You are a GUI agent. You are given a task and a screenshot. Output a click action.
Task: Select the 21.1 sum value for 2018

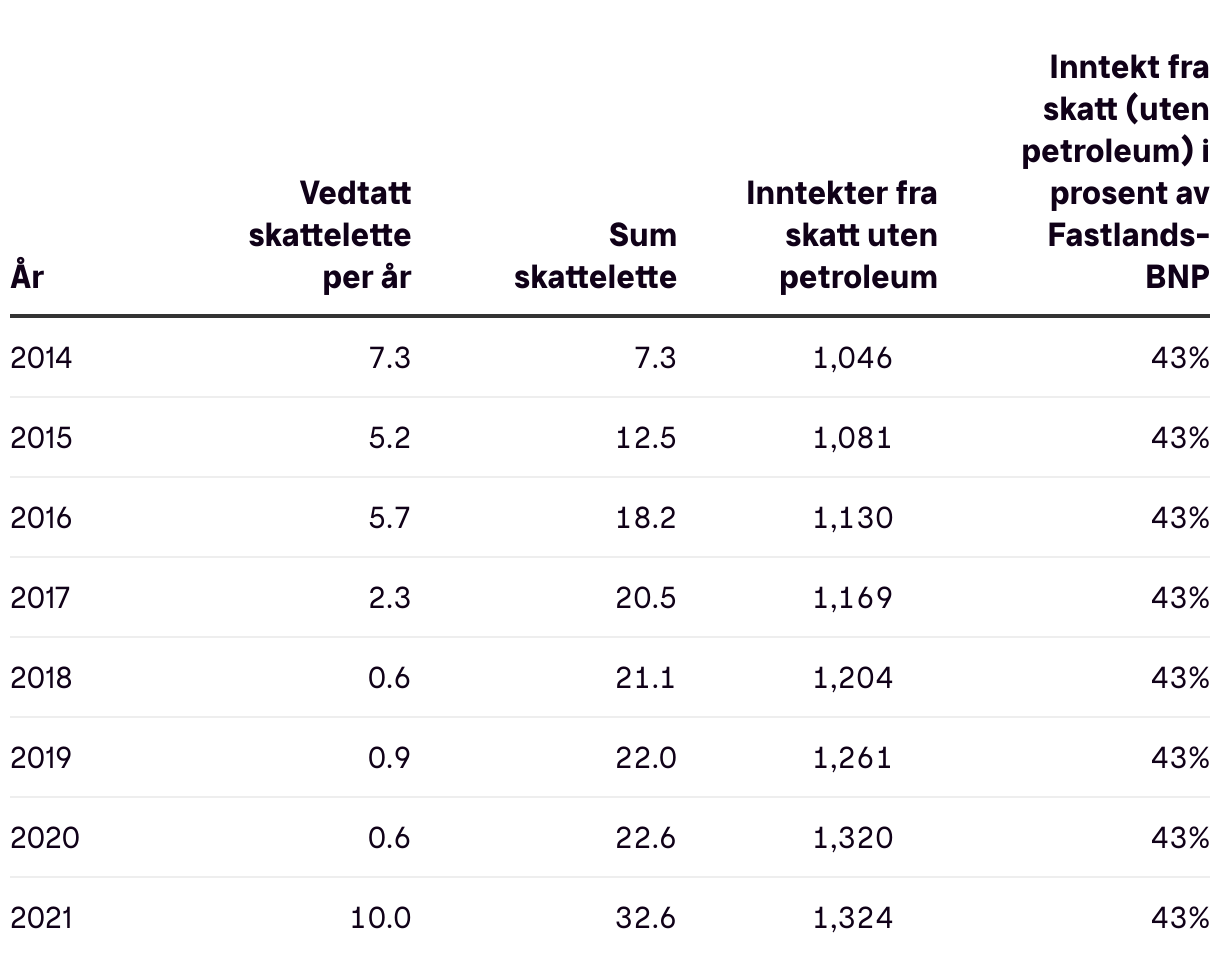pyautogui.click(x=645, y=678)
